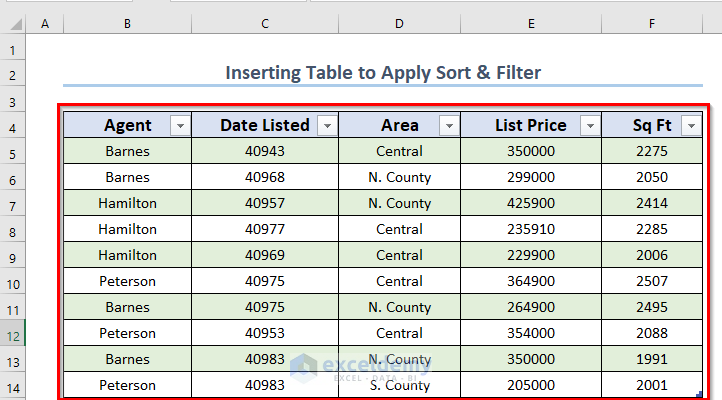Open the List Price filter dropdown
Screen dimensions: 722x400
click(590, 126)
